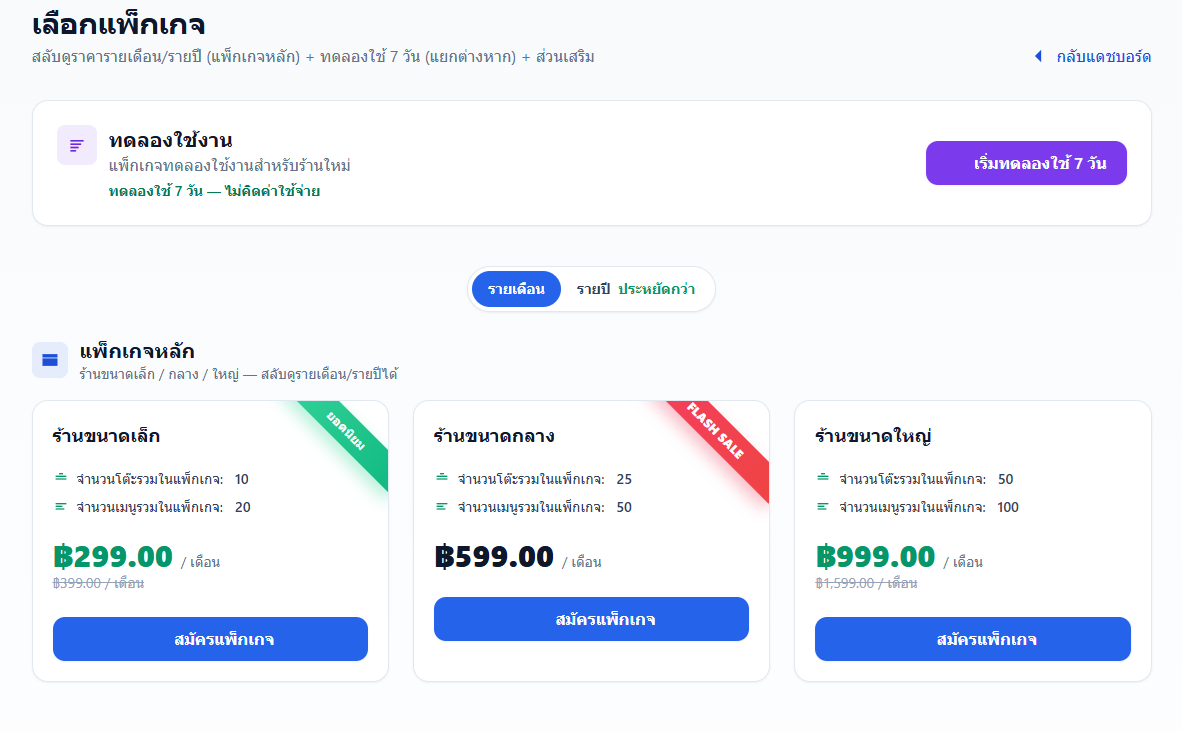This screenshot has width=1182, height=731.
Task: Subscribe to the ร้านขนาดใหญ่ package
Action: point(972,639)
